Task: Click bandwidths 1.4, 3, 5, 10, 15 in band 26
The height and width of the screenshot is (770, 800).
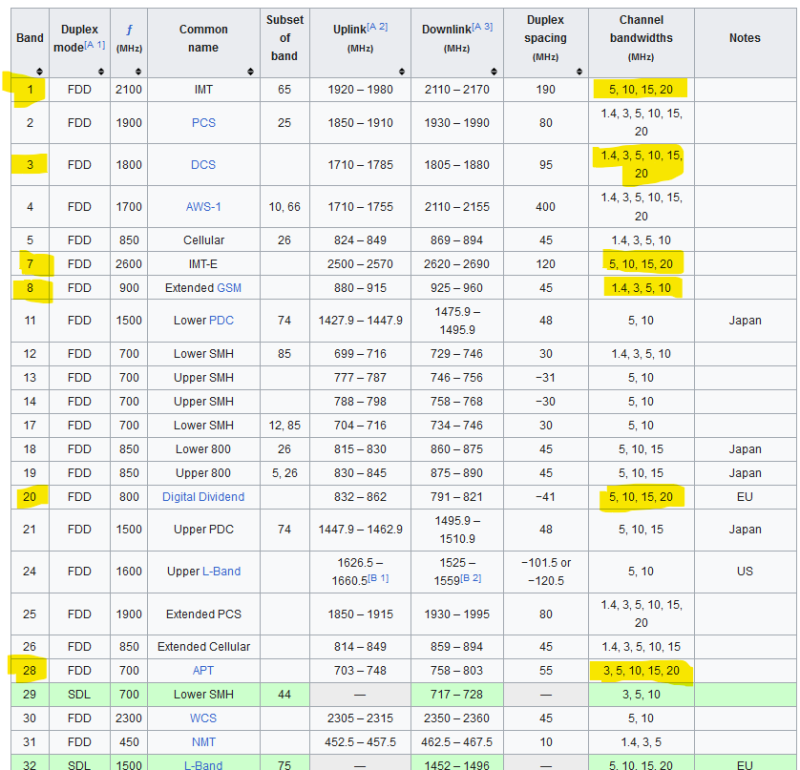Action: [641, 647]
